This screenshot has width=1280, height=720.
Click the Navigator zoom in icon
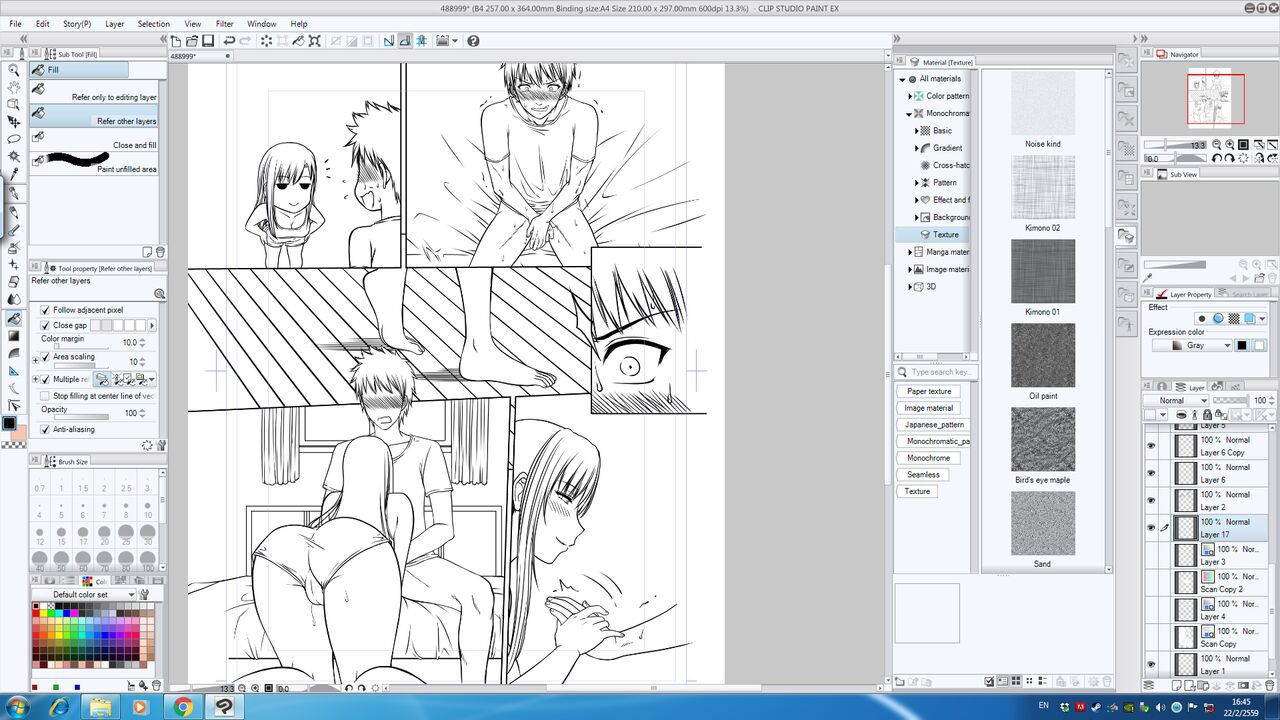point(1230,144)
